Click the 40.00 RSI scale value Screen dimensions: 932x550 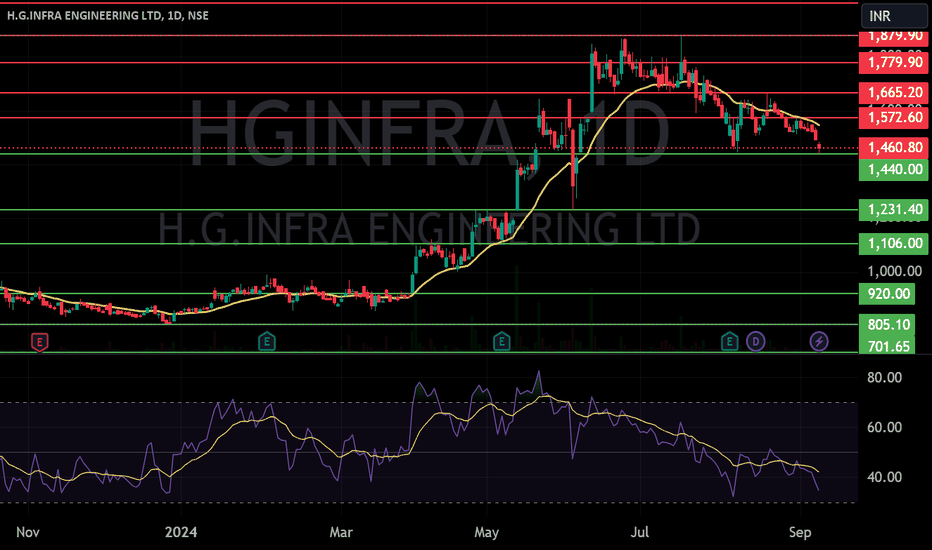[x=884, y=477]
